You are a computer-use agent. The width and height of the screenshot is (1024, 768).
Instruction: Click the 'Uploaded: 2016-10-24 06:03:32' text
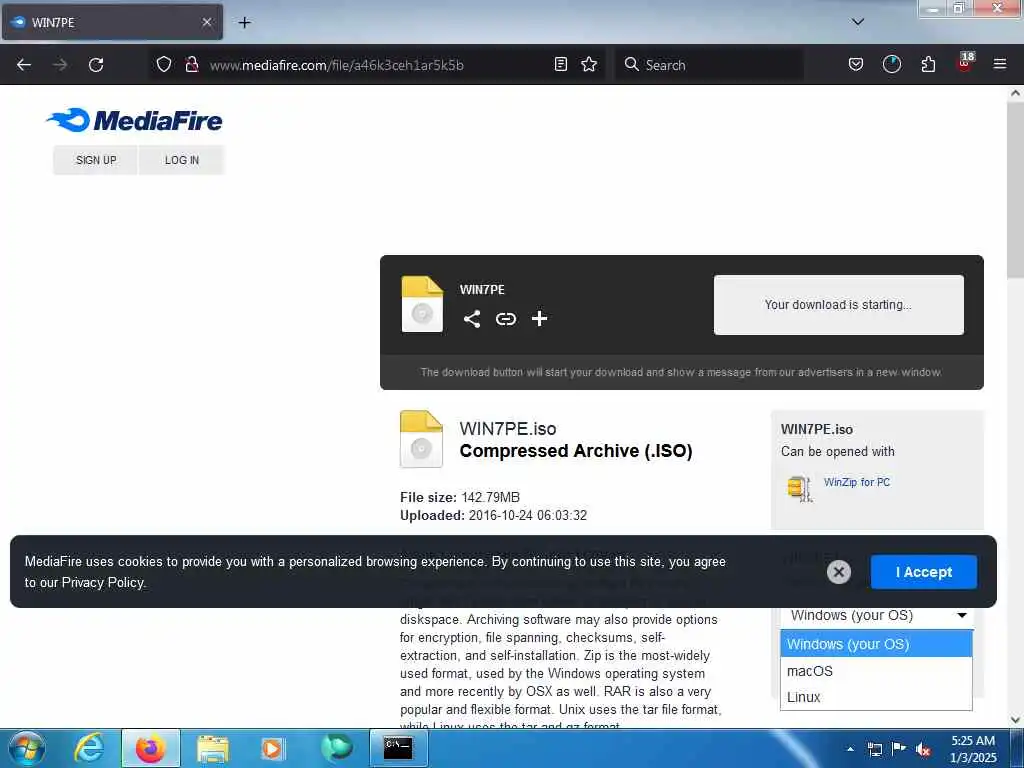493,515
